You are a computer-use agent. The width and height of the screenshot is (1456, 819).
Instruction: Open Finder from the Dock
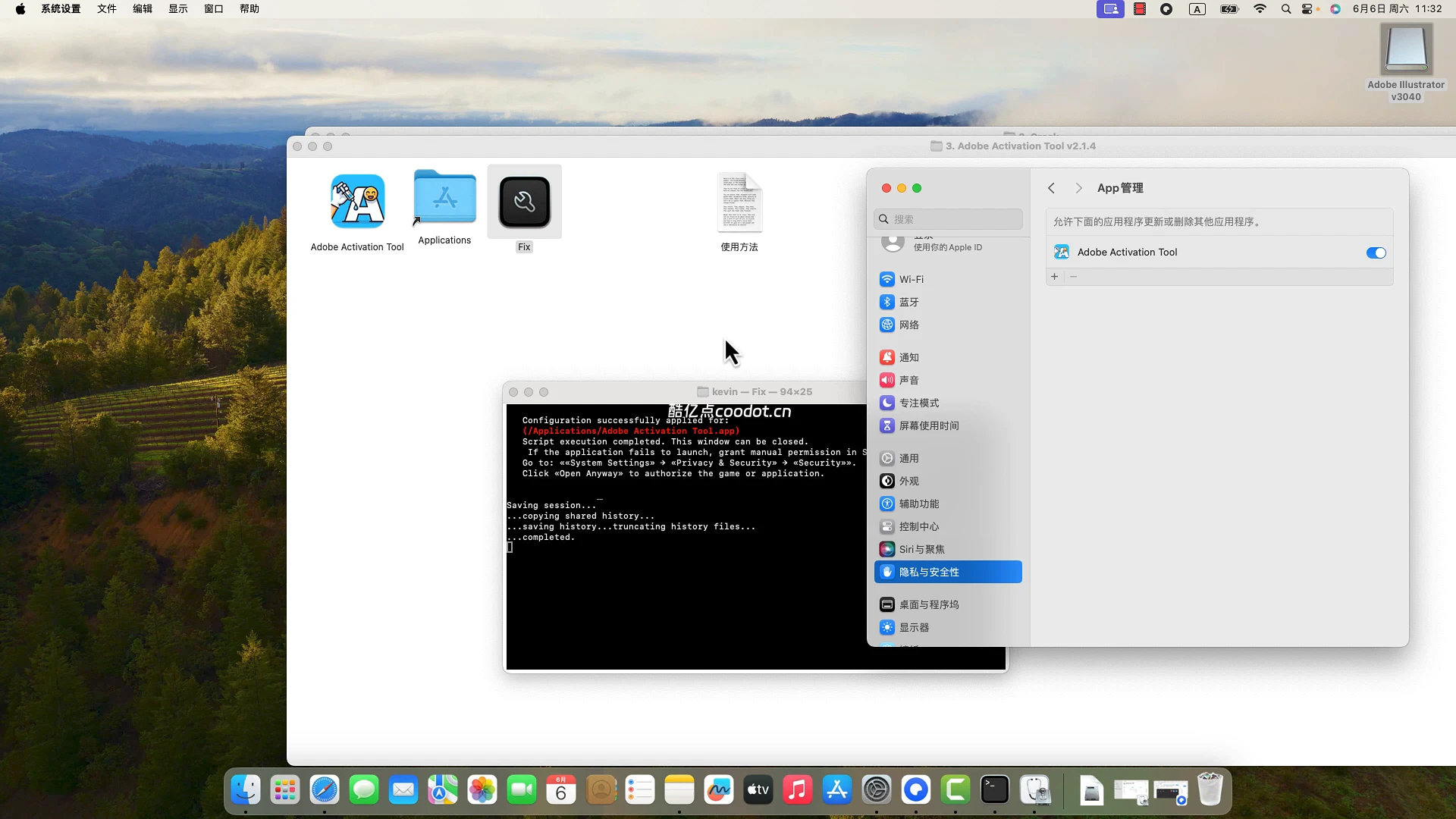coord(246,790)
